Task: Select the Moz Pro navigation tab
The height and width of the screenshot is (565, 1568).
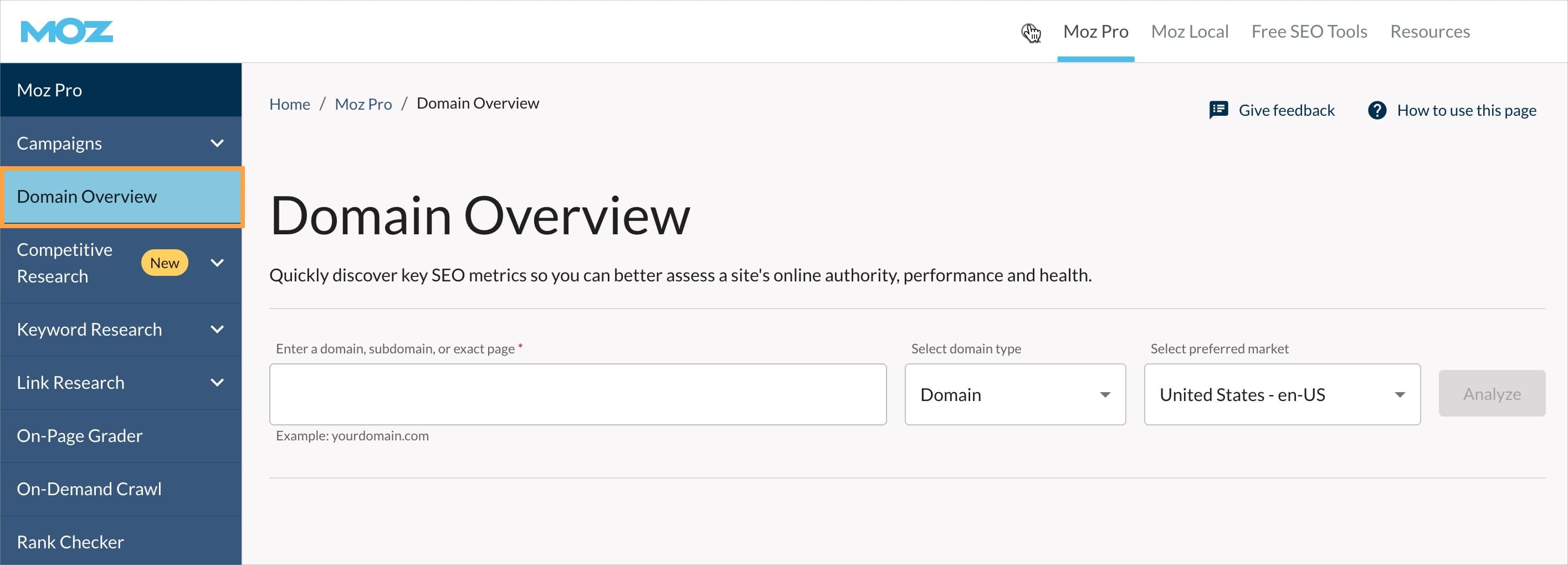Action: 1095,31
